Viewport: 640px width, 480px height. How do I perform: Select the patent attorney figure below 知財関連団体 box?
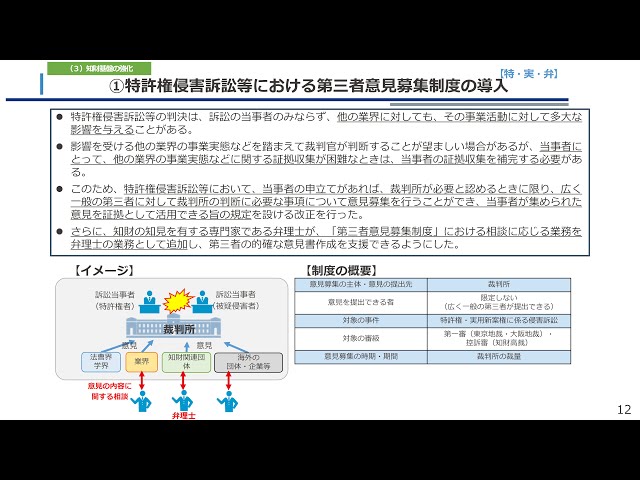pyautogui.click(x=182, y=401)
